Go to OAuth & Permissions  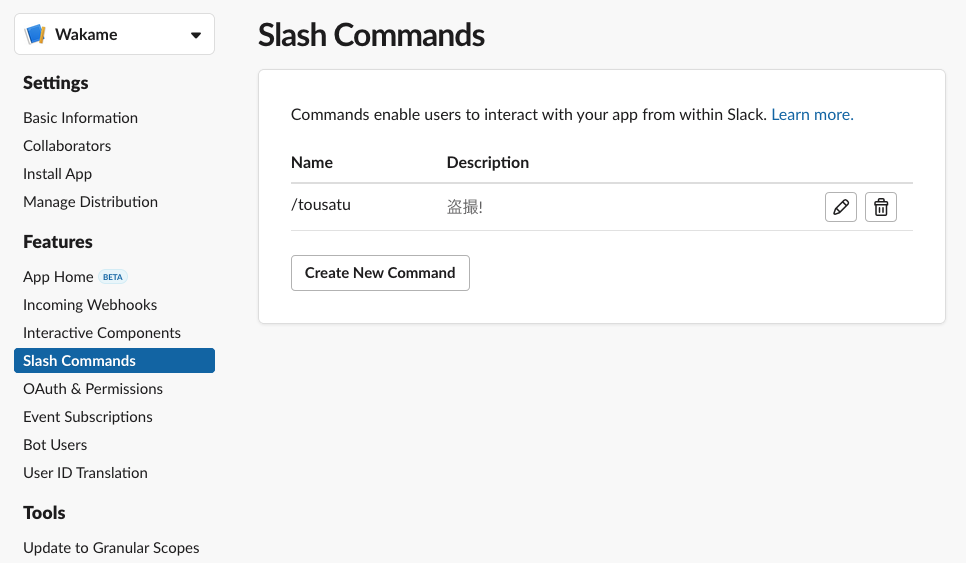[93, 389]
